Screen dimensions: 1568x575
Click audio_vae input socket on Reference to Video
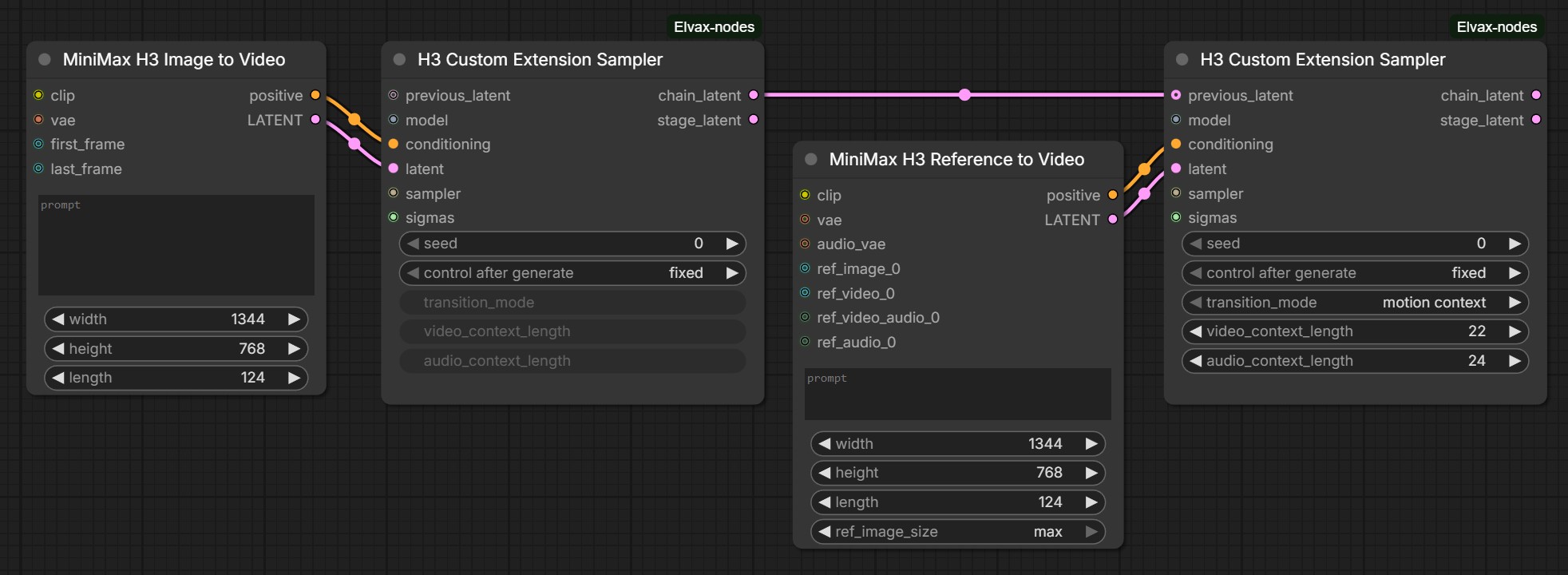point(805,244)
